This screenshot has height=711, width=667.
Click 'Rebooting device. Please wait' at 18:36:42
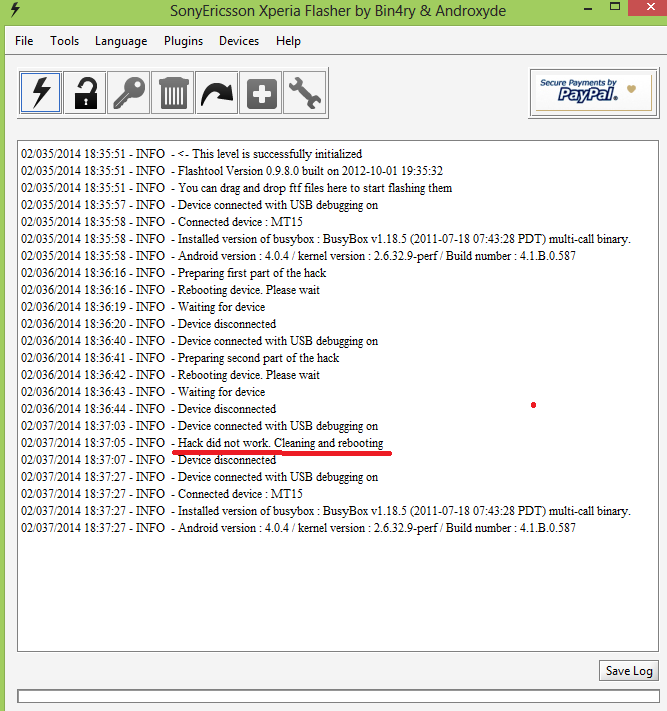[x=170, y=375]
